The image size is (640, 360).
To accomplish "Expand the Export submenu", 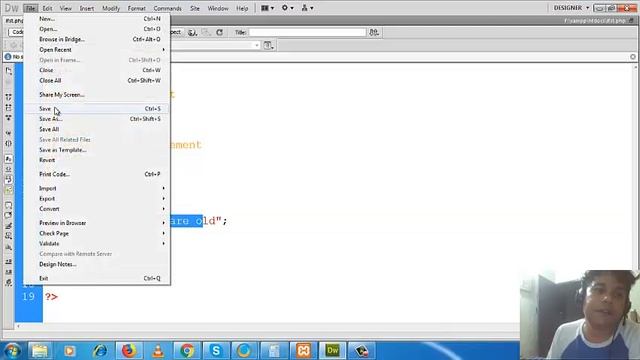I will point(97,198).
